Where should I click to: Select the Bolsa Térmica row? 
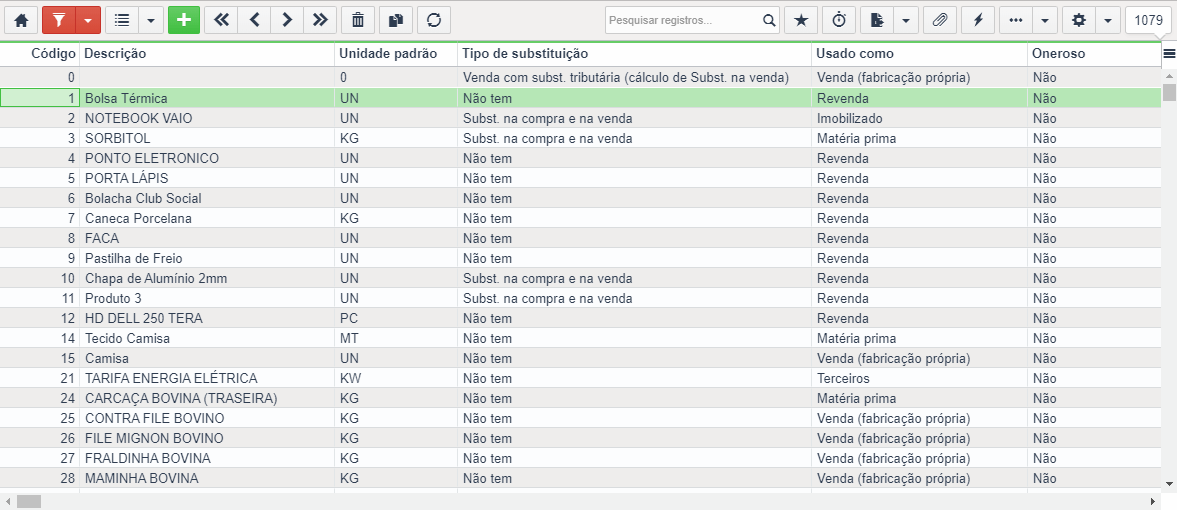[x=580, y=98]
